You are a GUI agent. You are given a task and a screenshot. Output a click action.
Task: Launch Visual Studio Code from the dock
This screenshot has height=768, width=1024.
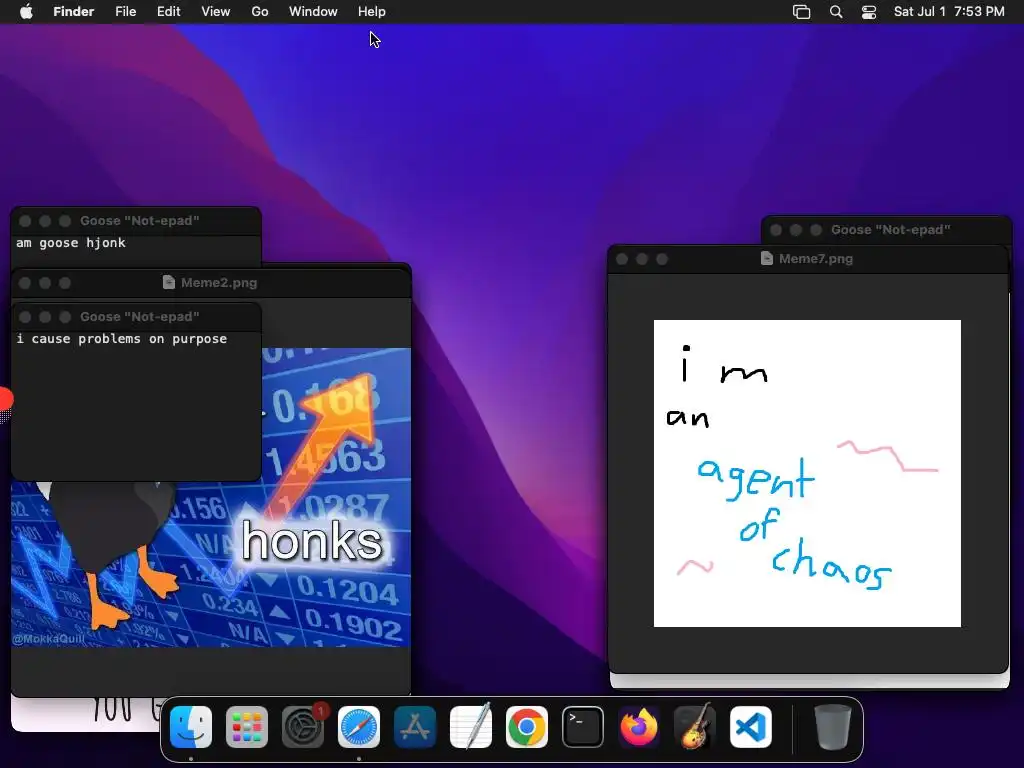[x=751, y=727]
